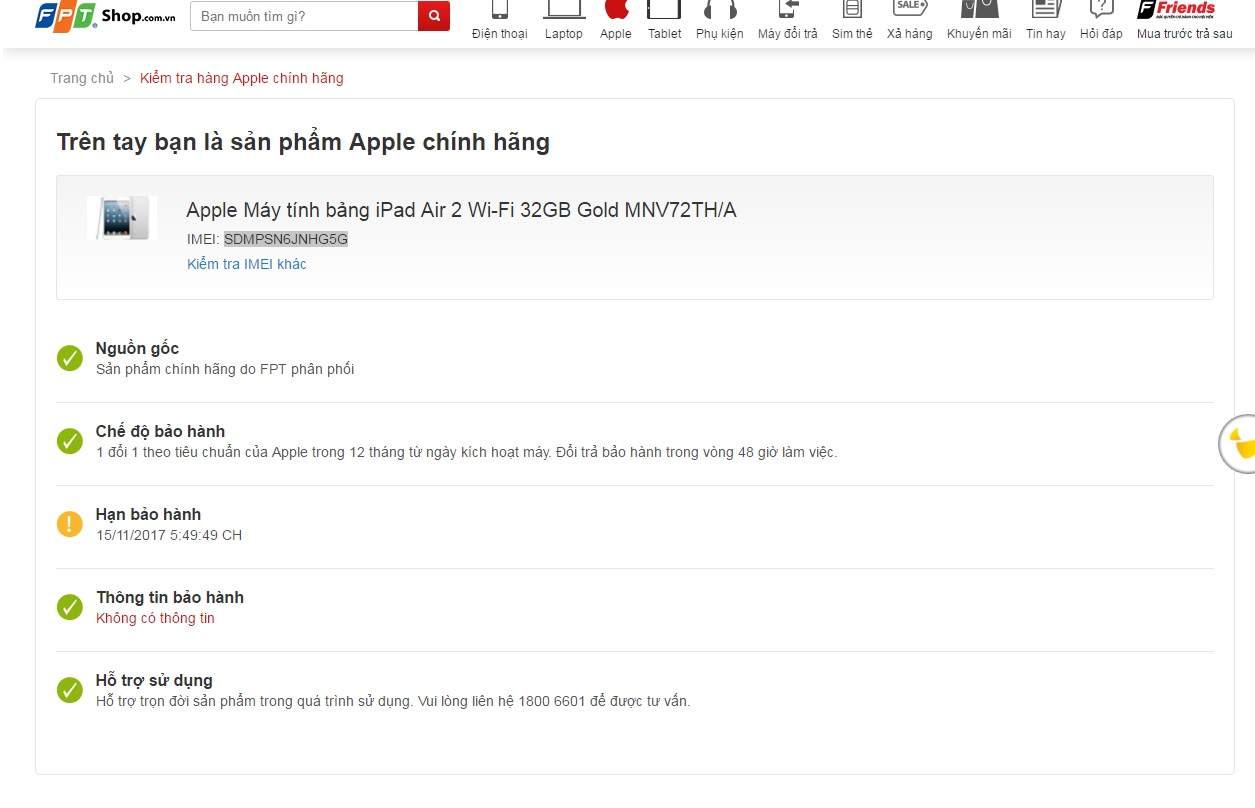Open the Apple category icon

point(616,9)
